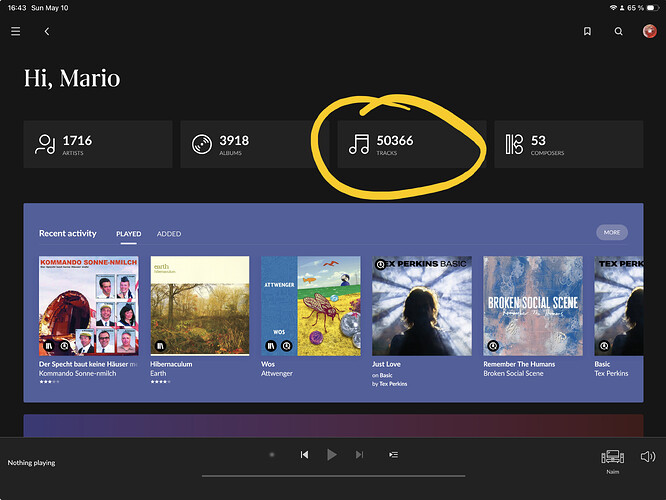Viewport: 666px width, 500px height.
Task: Open Attwenger Wos album cover
Action: [x=311, y=306]
